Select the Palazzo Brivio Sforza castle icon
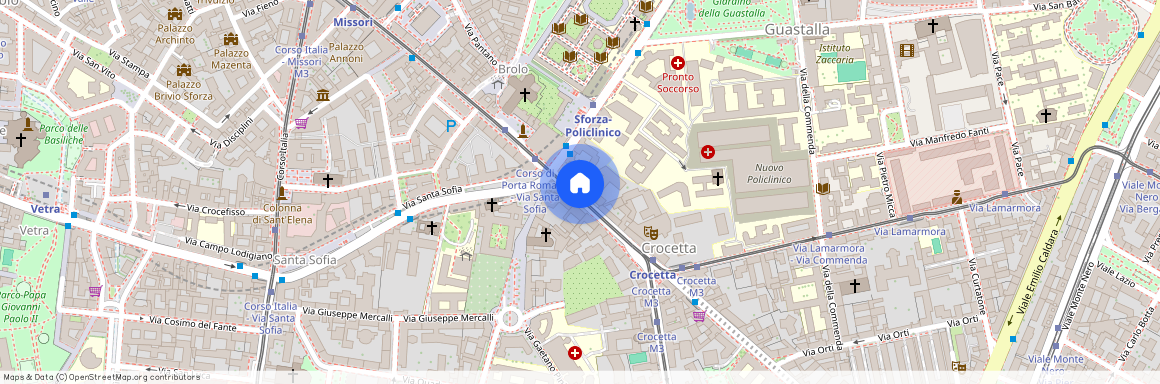This screenshot has height=384, width=1160. pos(183,70)
